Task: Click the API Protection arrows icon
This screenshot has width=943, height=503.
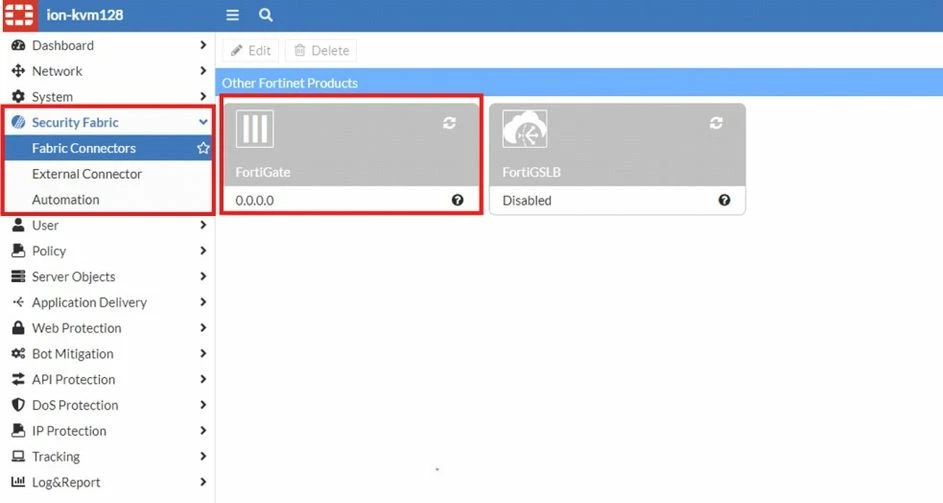Action: click(x=19, y=379)
